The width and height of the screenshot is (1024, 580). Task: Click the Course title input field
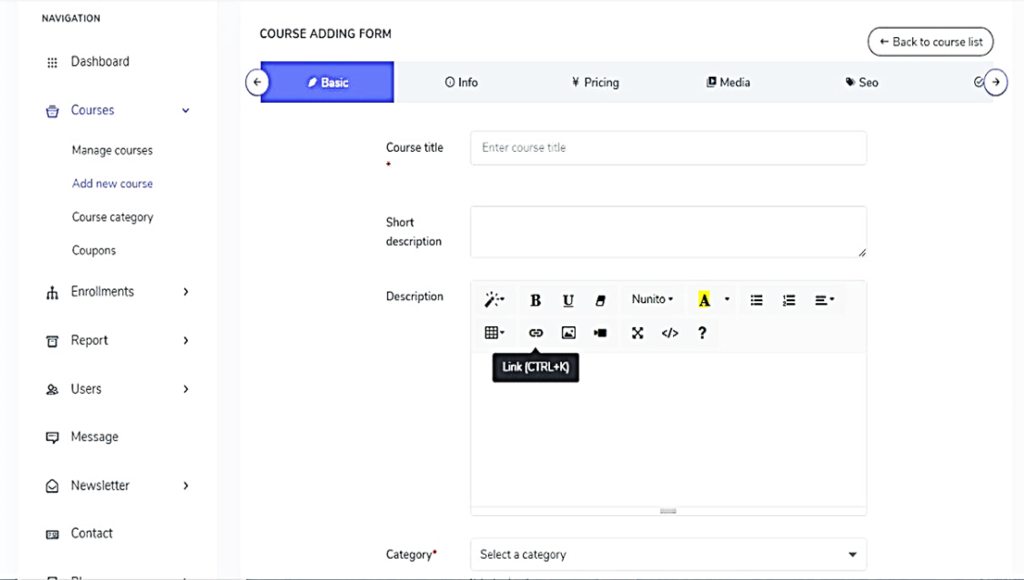(668, 148)
